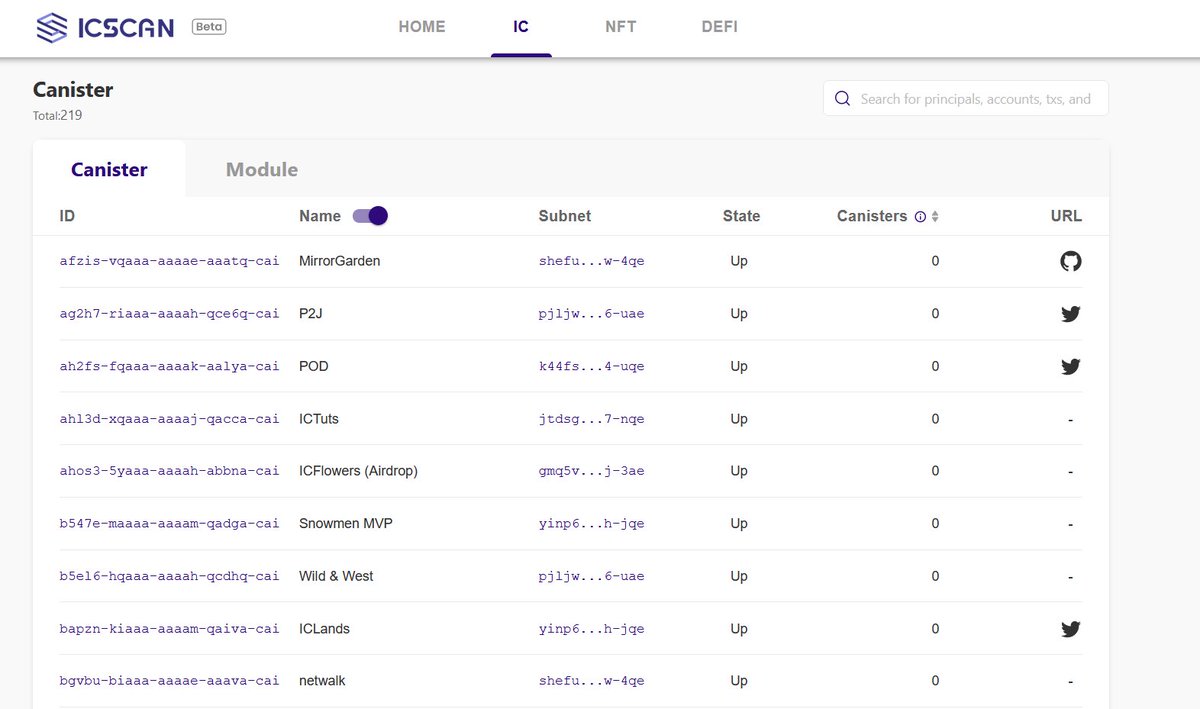Open canister b5el6-hqaaa-aaaah-qcdhq-cai

169,576
